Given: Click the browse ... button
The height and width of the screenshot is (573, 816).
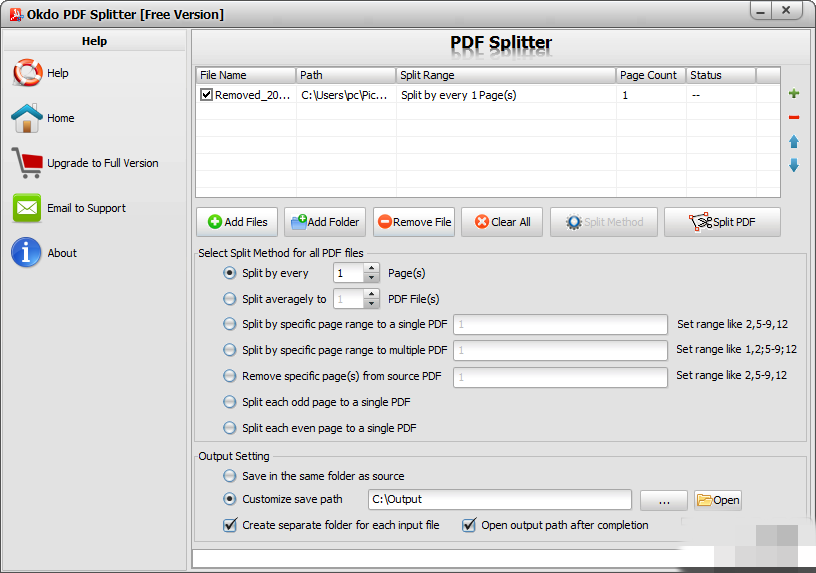Looking at the screenshot, I should [664, 500].
